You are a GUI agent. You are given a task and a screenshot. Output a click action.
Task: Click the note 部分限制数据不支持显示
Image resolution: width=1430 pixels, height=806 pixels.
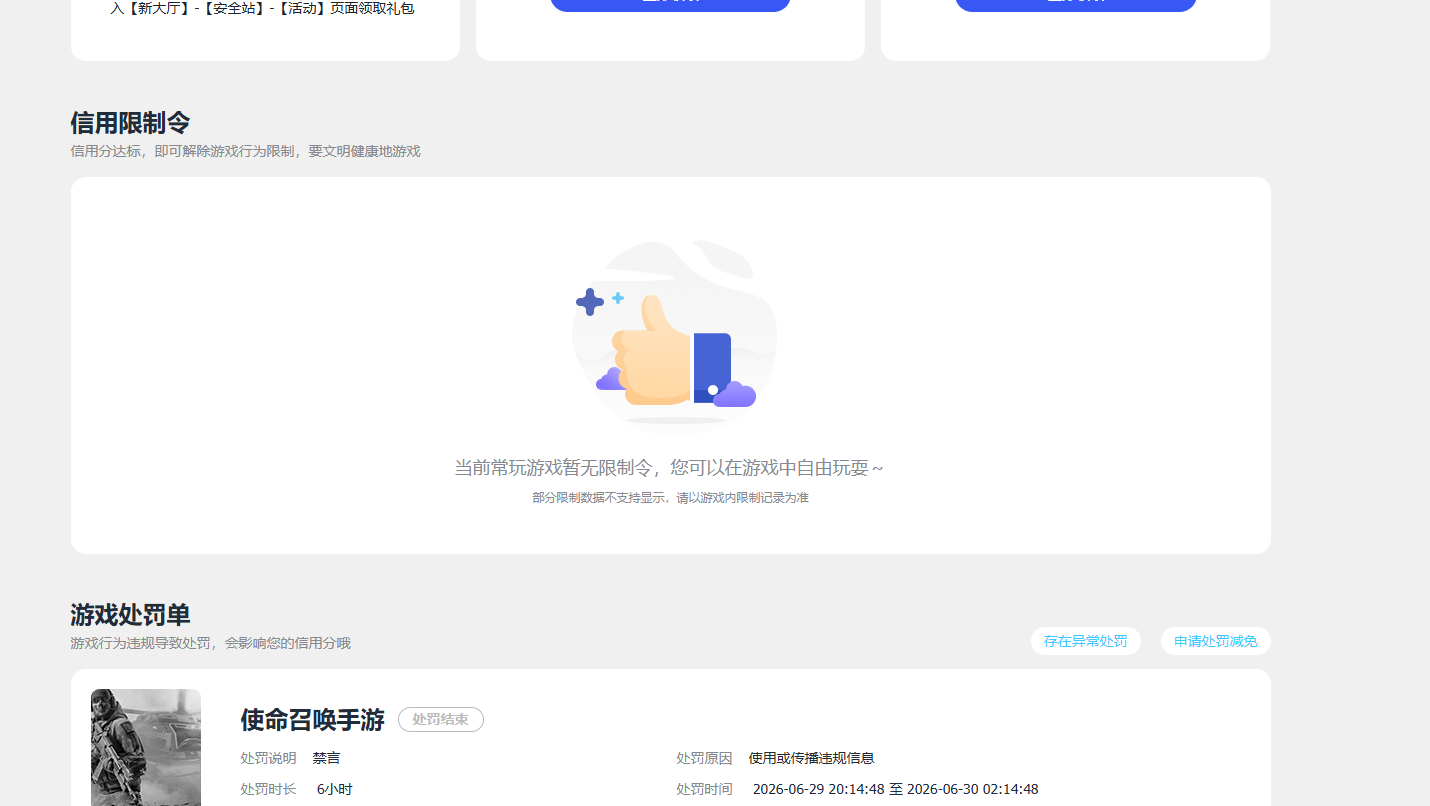[670, 497]
